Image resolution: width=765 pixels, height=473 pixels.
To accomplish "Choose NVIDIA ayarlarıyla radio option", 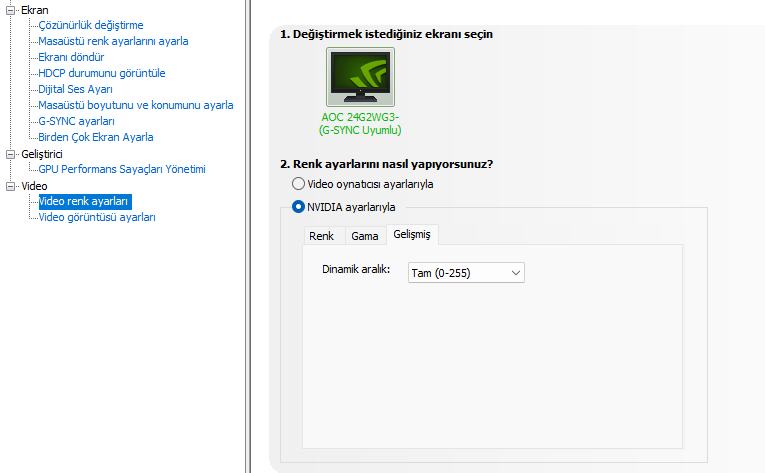I will 298,207.
